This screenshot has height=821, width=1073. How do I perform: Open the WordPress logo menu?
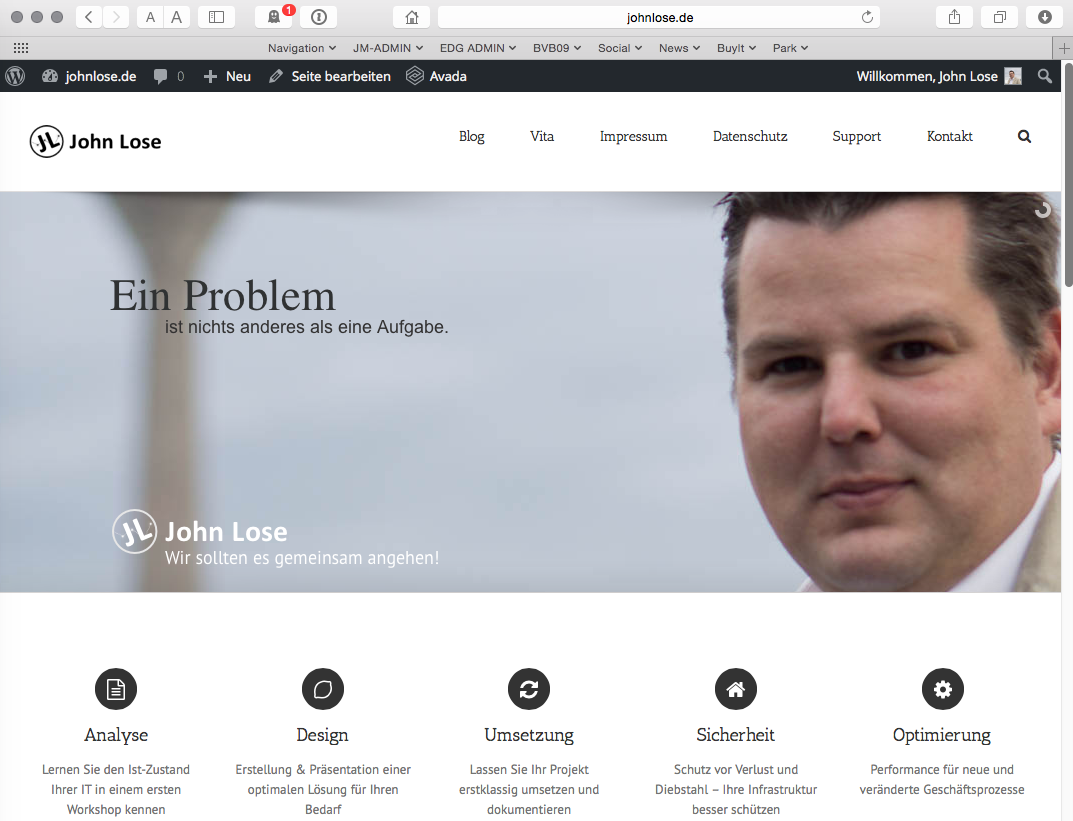tap(15, 76)
